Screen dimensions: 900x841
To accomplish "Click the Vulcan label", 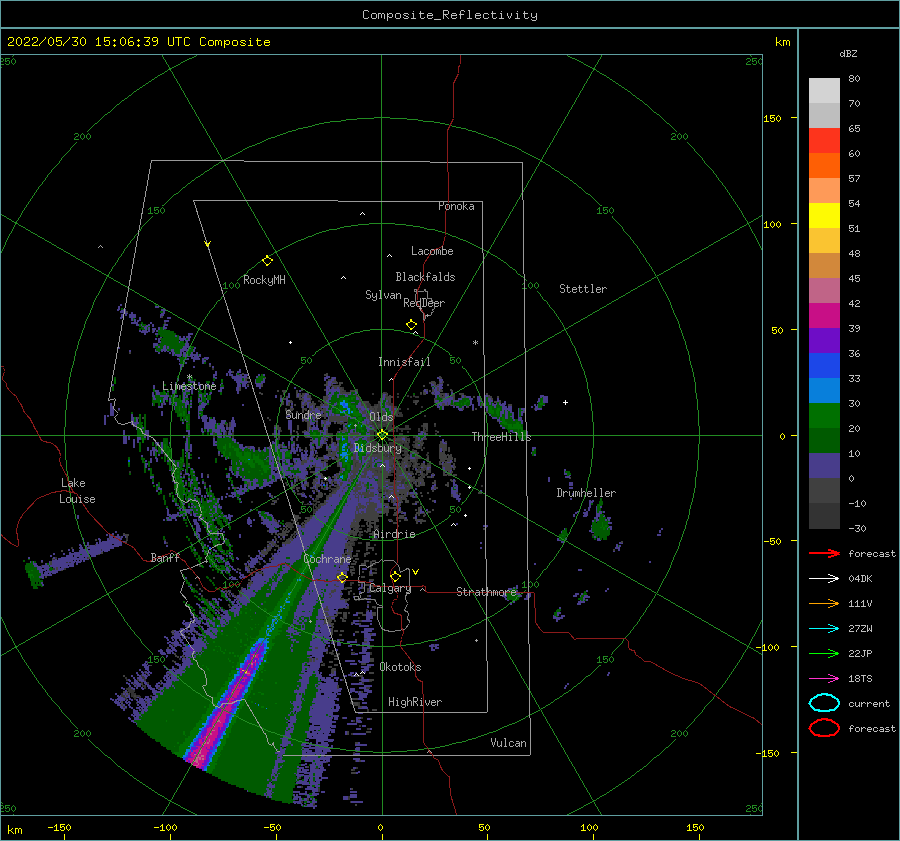I will pos(508,743).
